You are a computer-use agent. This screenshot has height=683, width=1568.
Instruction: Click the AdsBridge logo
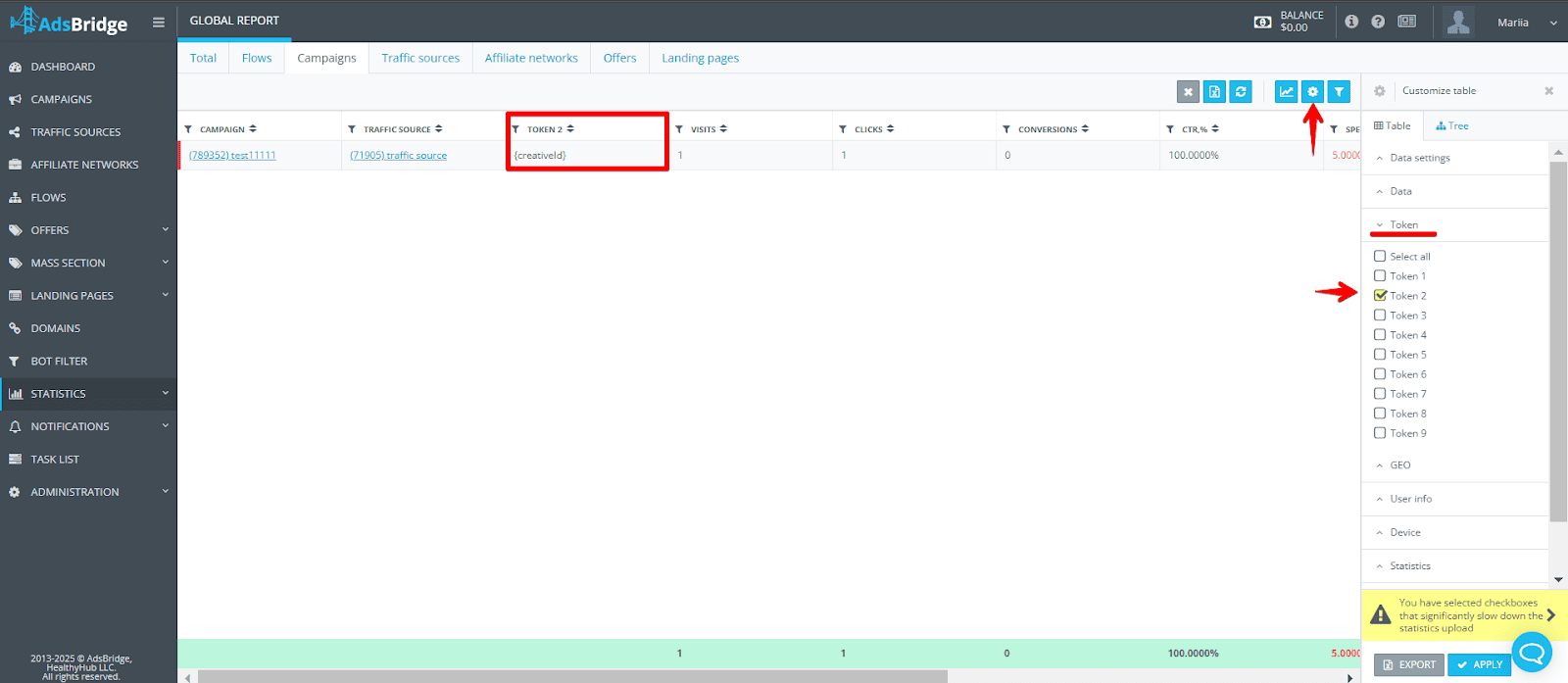coord(69,21)
